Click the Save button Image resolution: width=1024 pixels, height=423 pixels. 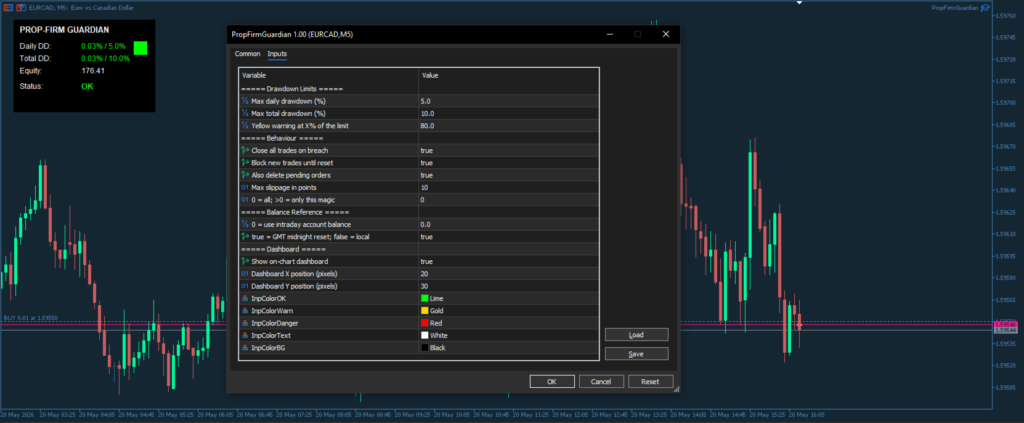(x=636, y=354)
